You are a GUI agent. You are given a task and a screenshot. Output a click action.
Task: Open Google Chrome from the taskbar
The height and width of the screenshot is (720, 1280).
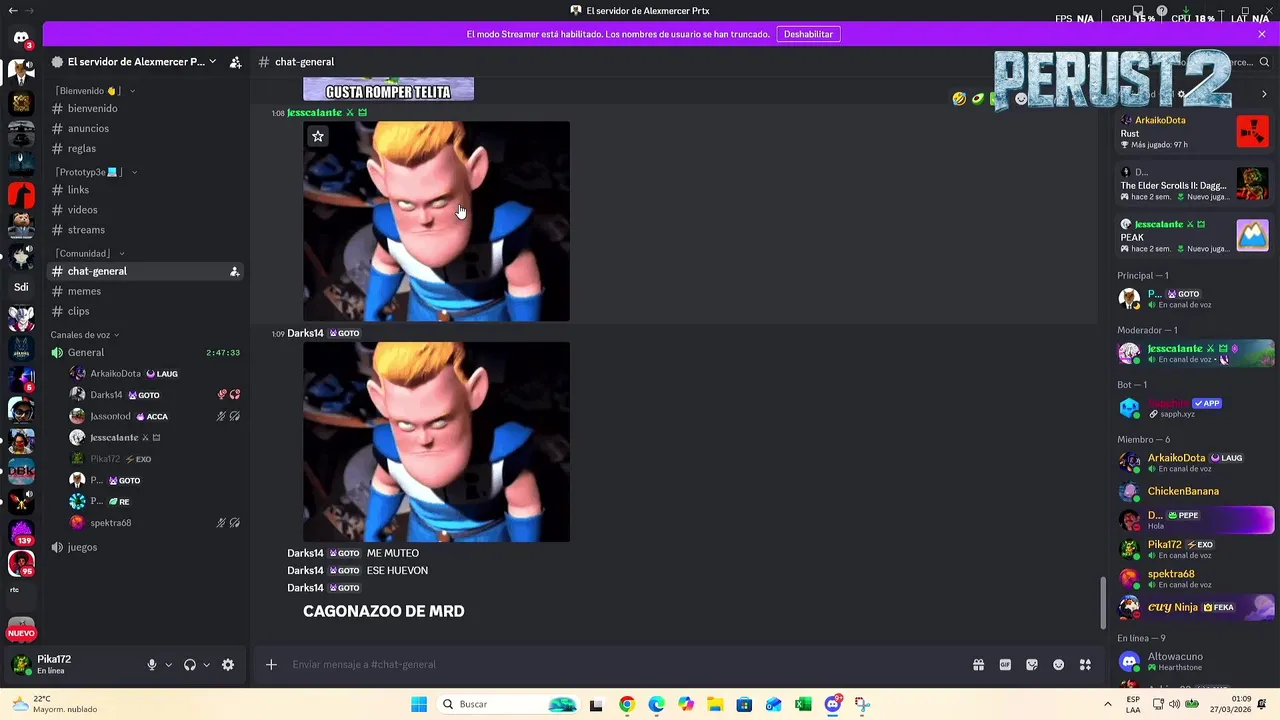626,704
